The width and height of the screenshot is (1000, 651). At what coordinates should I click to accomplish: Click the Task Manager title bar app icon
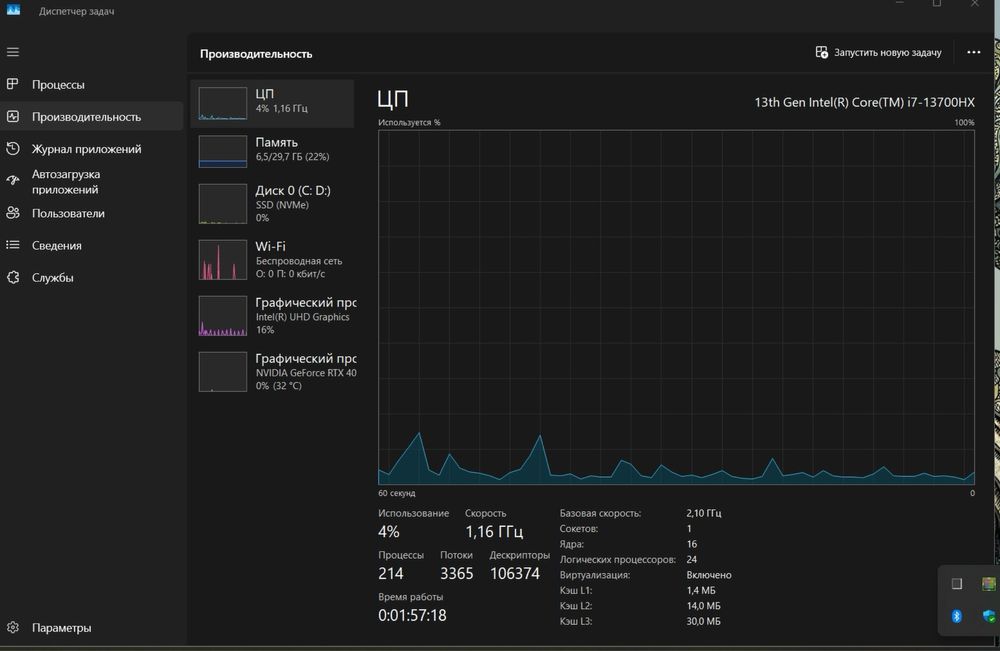pos(13,10)
